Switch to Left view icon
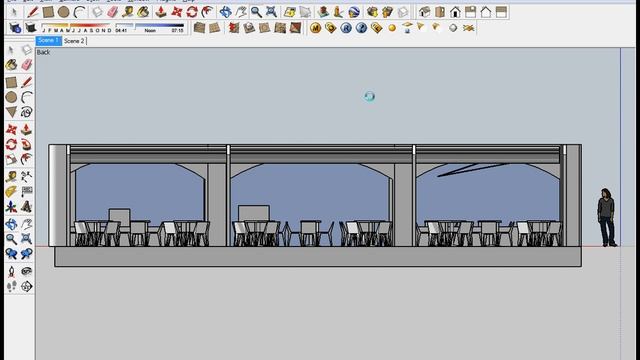 501,12
